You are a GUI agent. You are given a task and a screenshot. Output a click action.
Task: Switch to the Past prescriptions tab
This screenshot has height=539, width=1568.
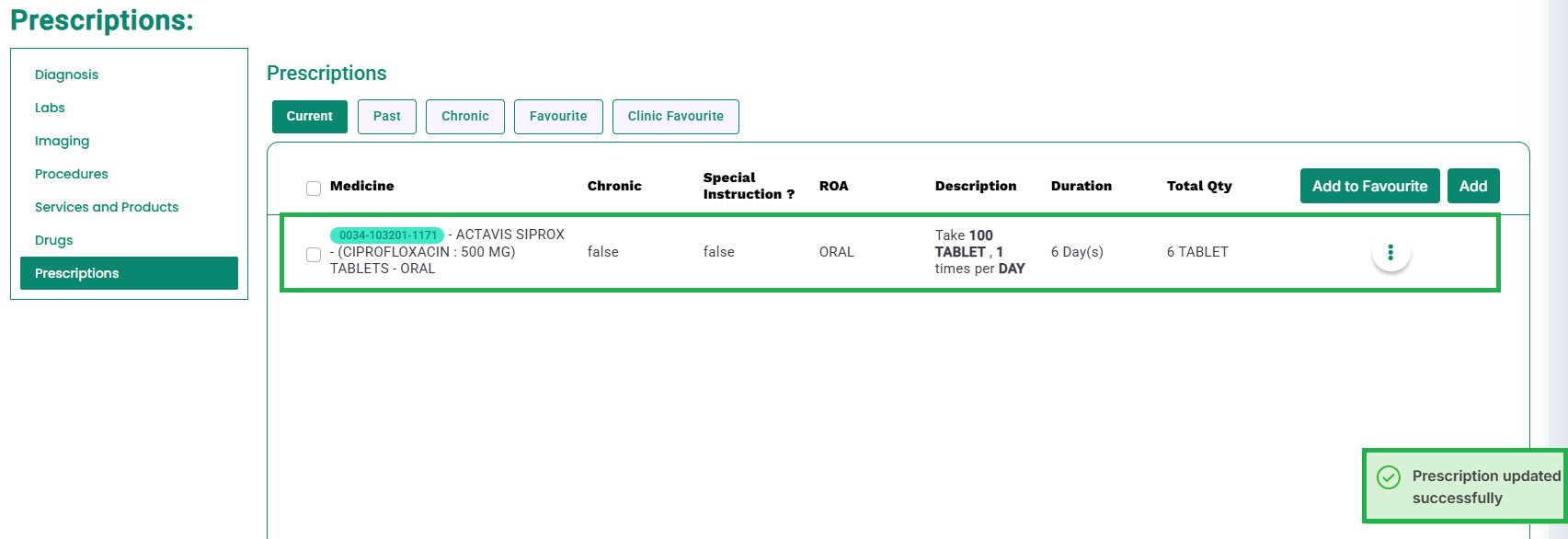click(387, 117)
